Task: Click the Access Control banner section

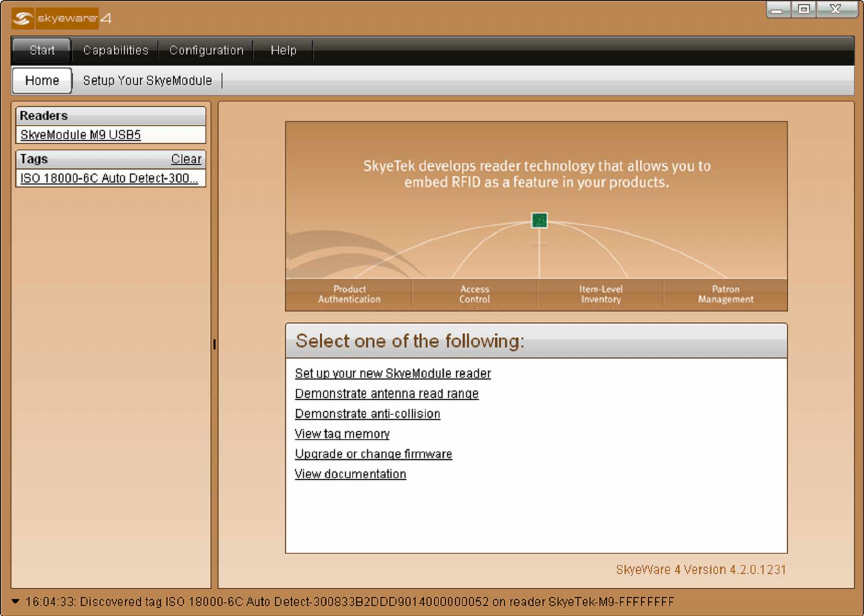Action: pos(474,294)
